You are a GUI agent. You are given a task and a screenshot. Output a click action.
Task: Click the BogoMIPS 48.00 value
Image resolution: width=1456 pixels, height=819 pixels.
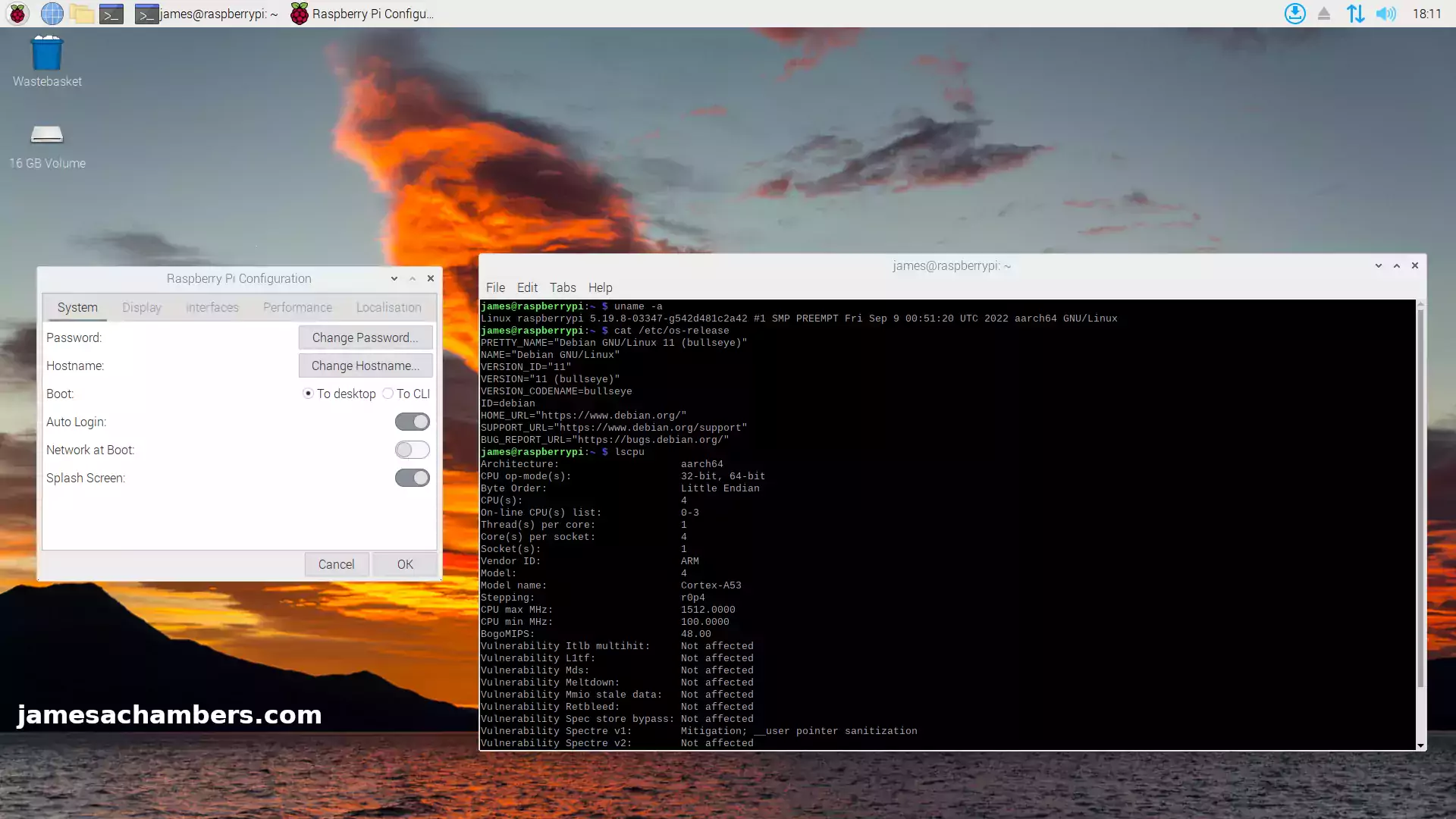(x=695, y=634)
